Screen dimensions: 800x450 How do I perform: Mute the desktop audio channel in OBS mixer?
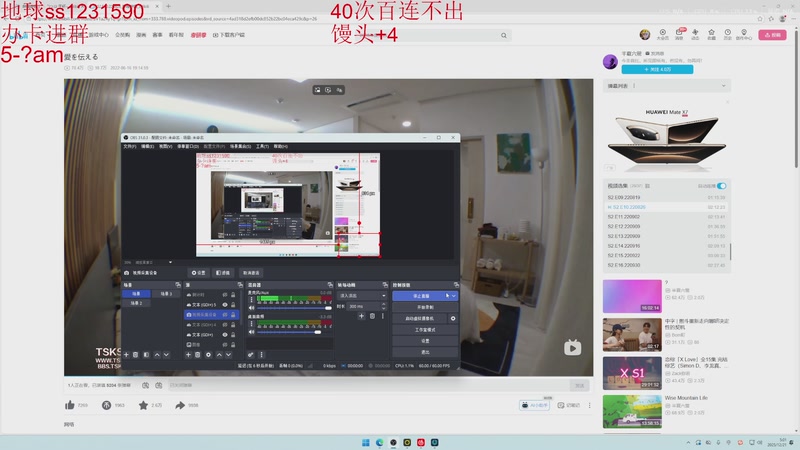point(251,332)
